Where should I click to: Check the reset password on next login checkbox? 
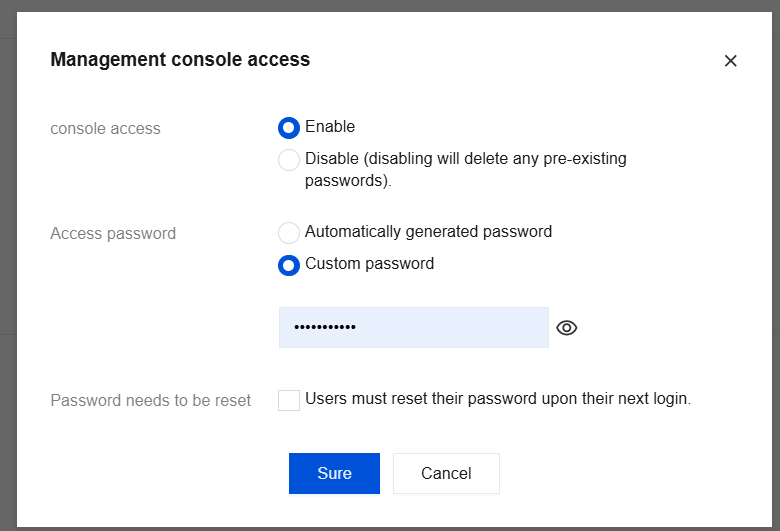point(289,400)
